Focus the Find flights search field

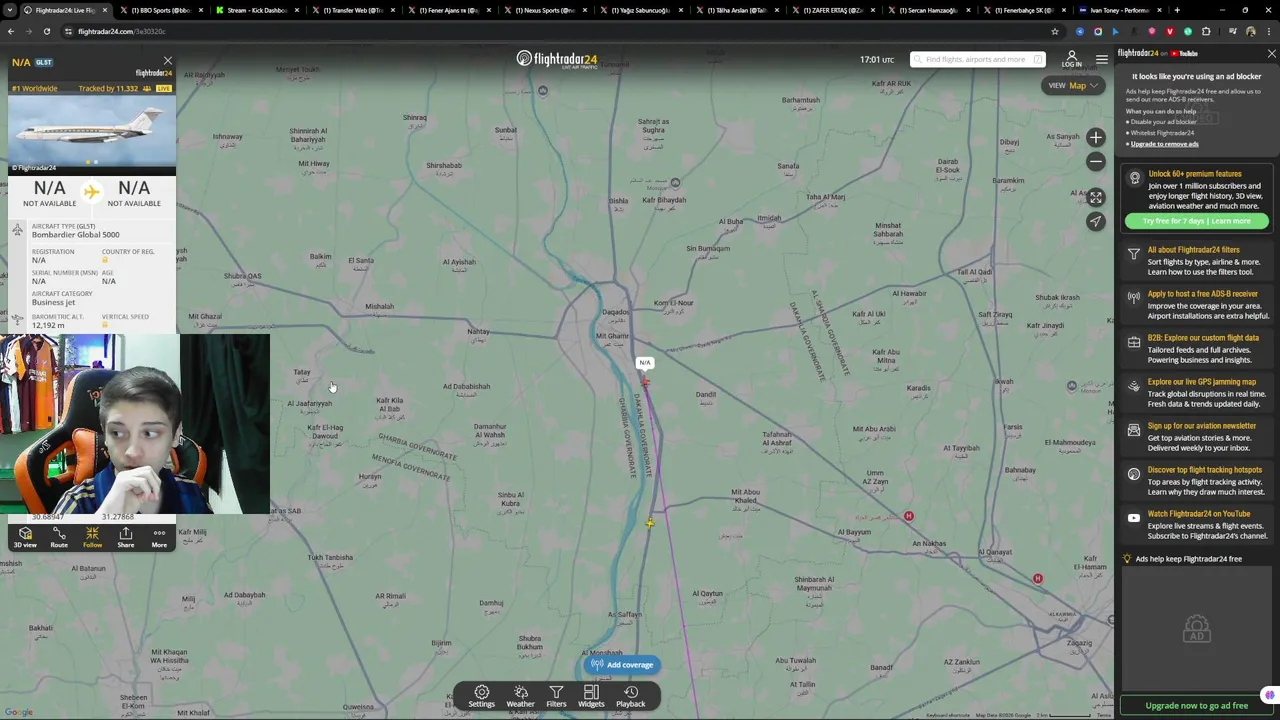(x=976, y=59)
